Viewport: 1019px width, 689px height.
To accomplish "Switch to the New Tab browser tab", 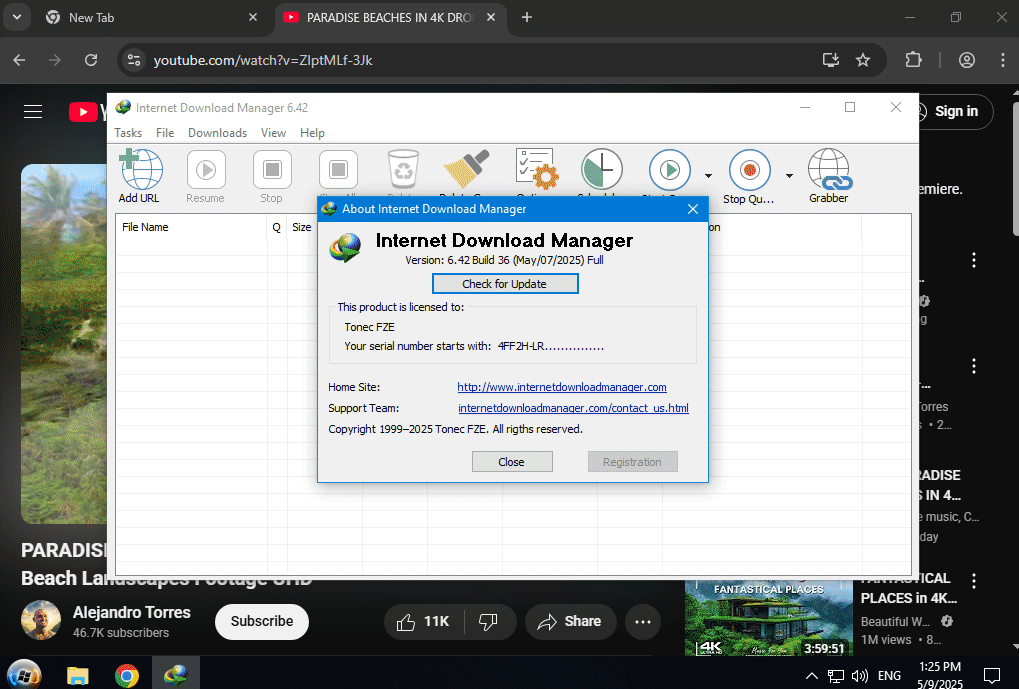I will point(140,17).
